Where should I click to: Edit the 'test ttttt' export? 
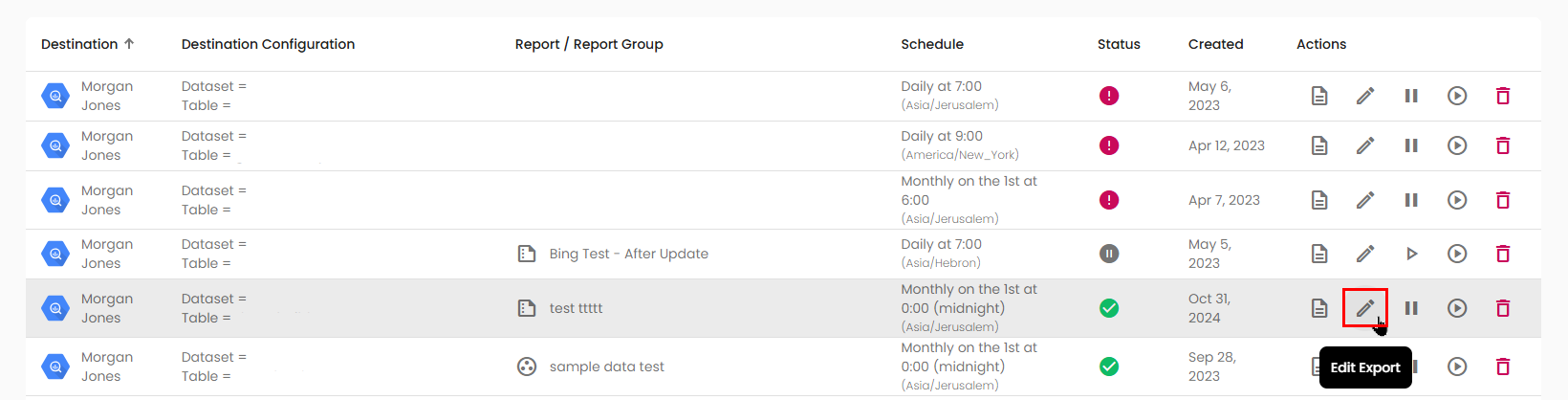click(1364, 308)
